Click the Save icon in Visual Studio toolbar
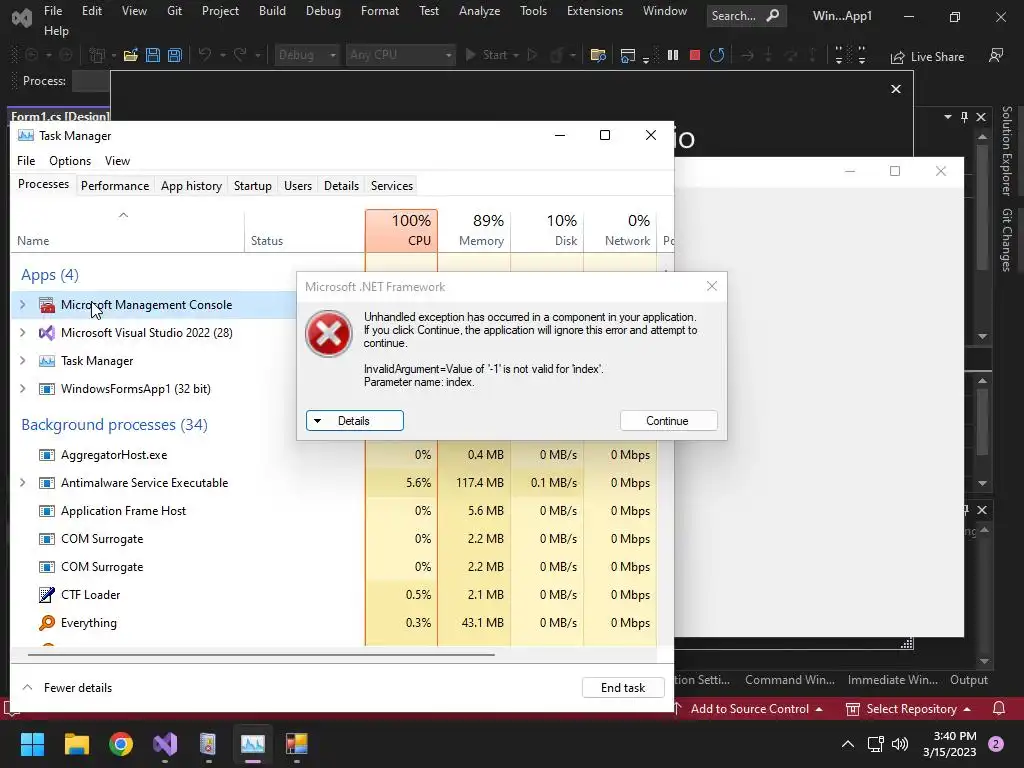The height and width of the screenshot is (768, 1024). (153, 56)
